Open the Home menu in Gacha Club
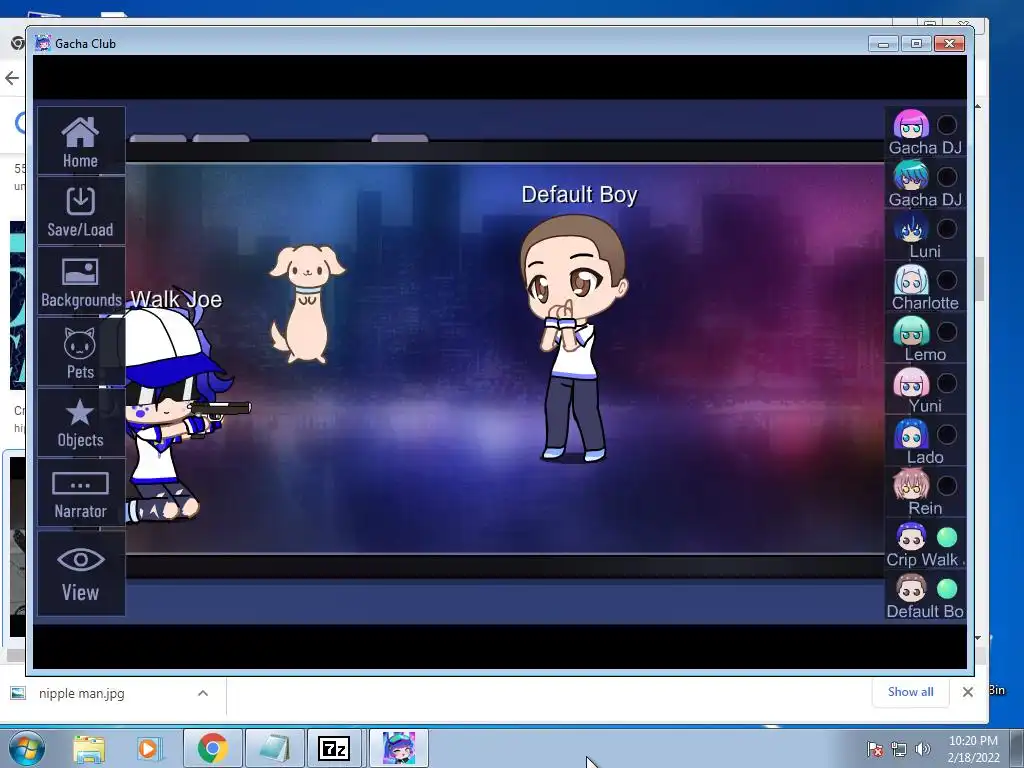 80,141
